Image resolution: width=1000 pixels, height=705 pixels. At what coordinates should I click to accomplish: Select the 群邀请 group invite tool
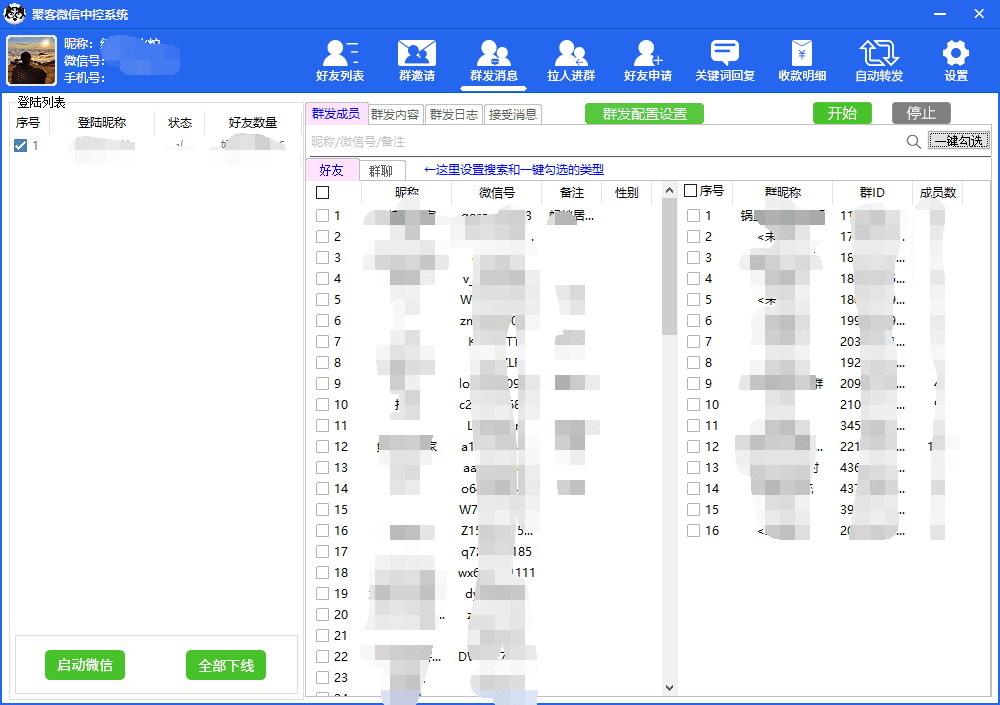[417, 60]
